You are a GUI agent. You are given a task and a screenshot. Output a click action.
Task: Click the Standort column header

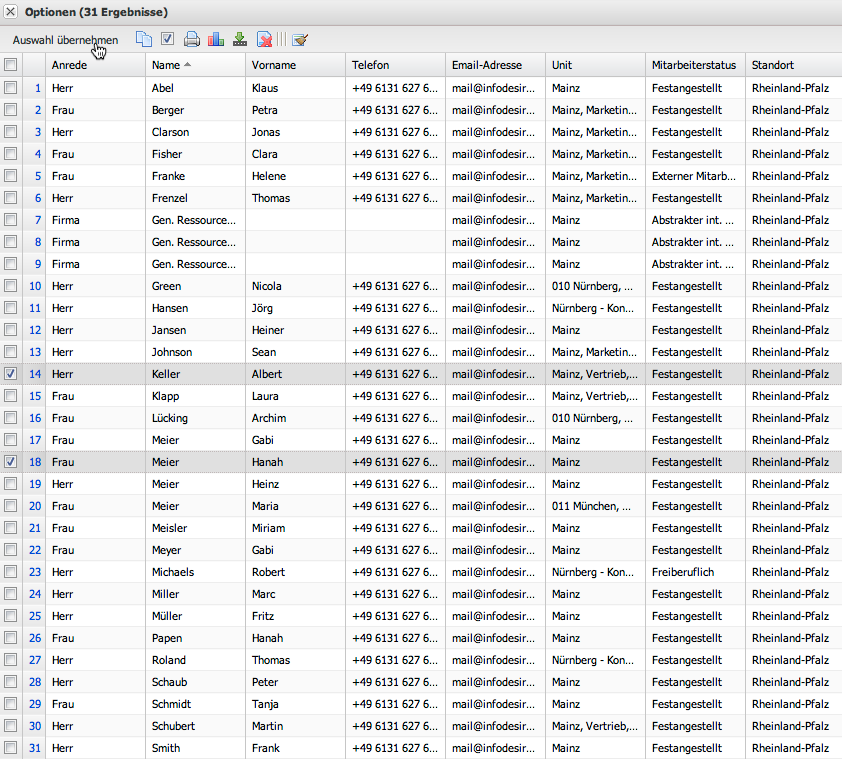tap(773, 65)
